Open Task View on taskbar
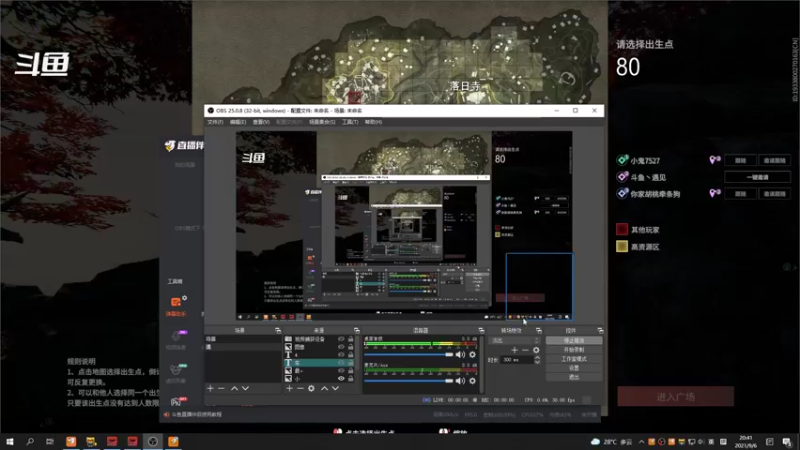The height and width of the screenshot is (450, 800). [x=49, y=441]
